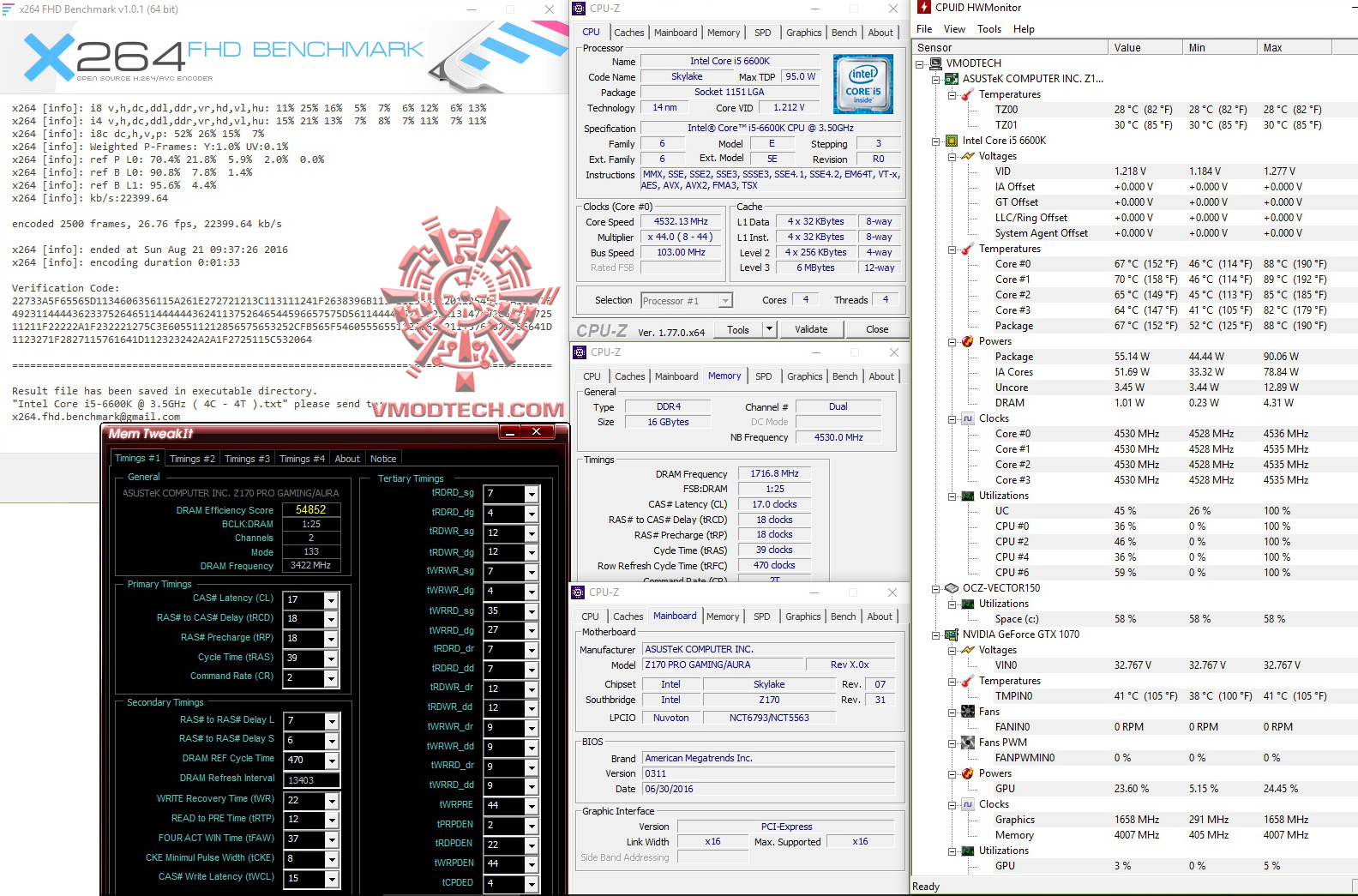Click the VMODTECH computer icon in HWMonitor
1358x896 pixels.
(936, 63)
